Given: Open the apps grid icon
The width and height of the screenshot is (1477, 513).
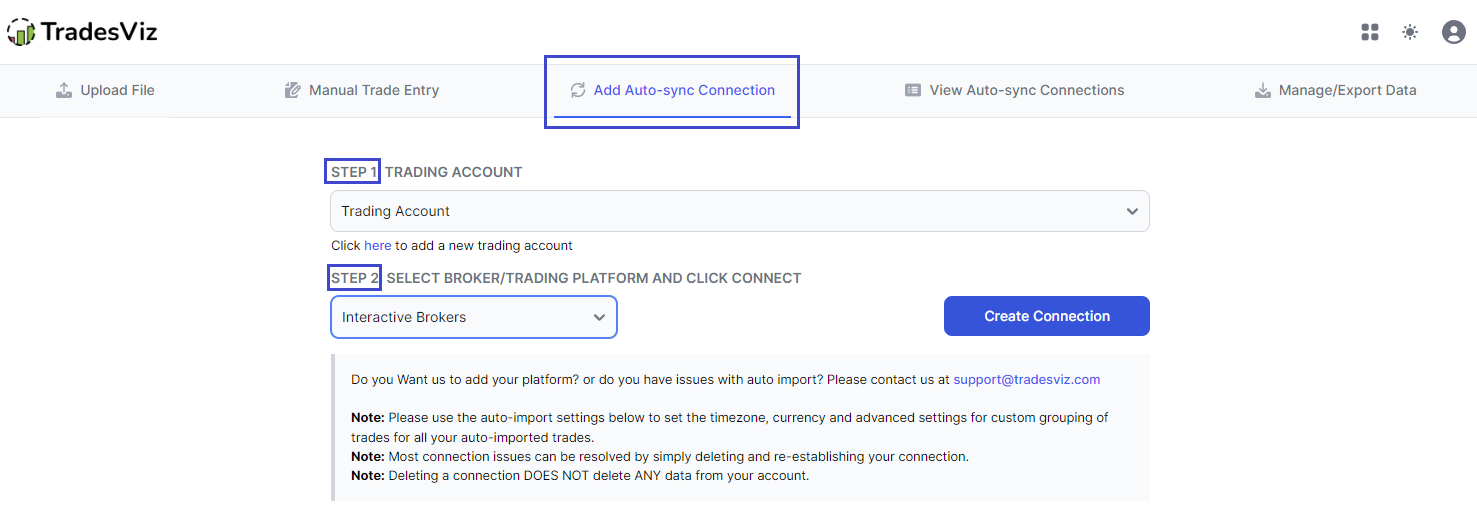Looking at the screenshot, I should click(1370, 32).
